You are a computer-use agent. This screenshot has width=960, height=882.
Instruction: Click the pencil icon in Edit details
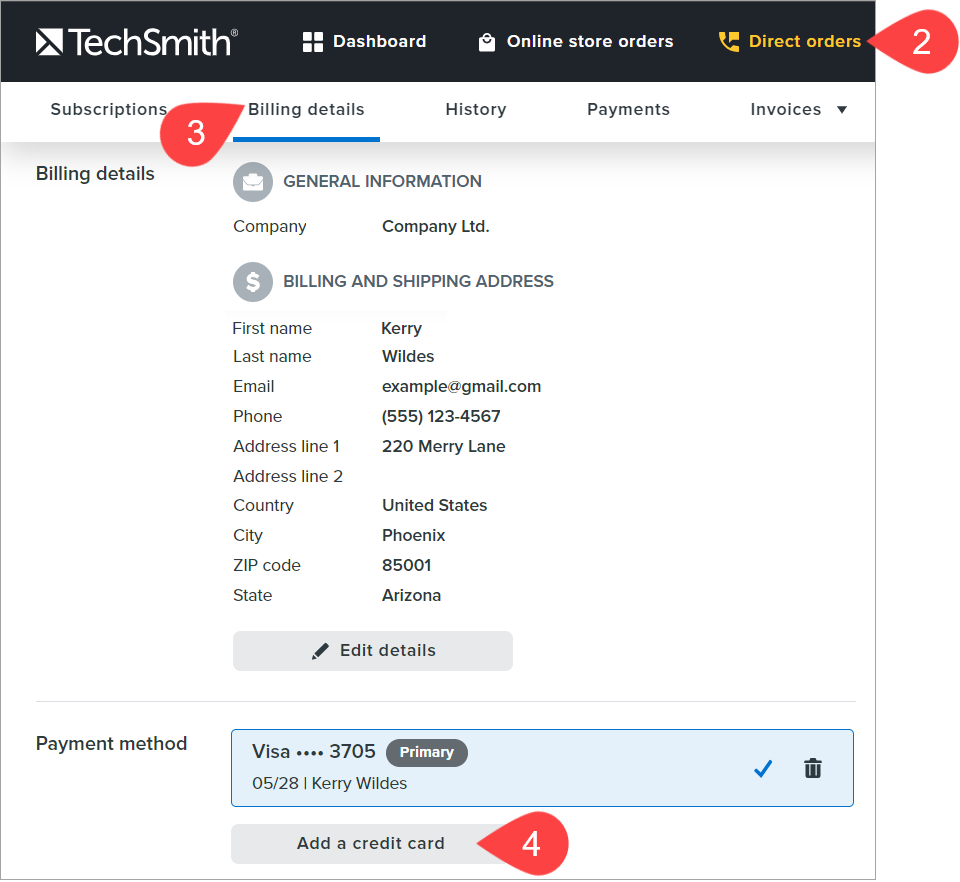tap(320, 651)
